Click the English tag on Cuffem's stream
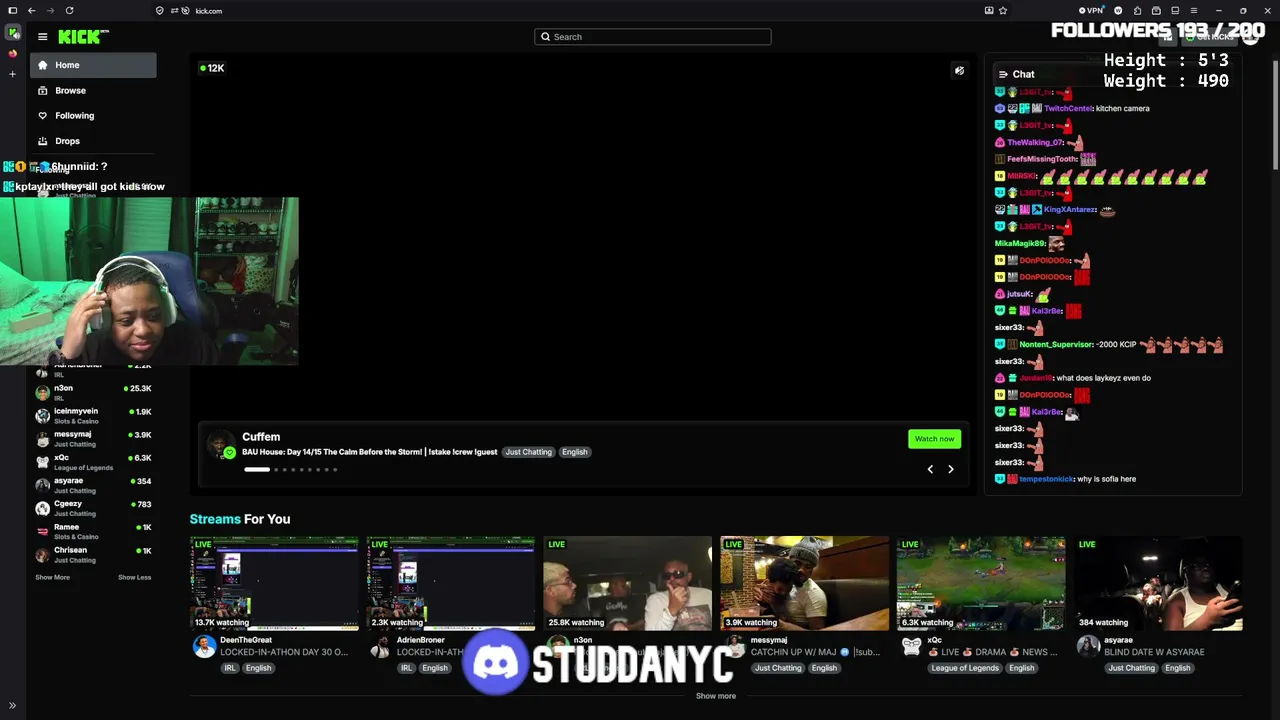The height and width of the screenshot is (720, 1280). coord(575,452)
